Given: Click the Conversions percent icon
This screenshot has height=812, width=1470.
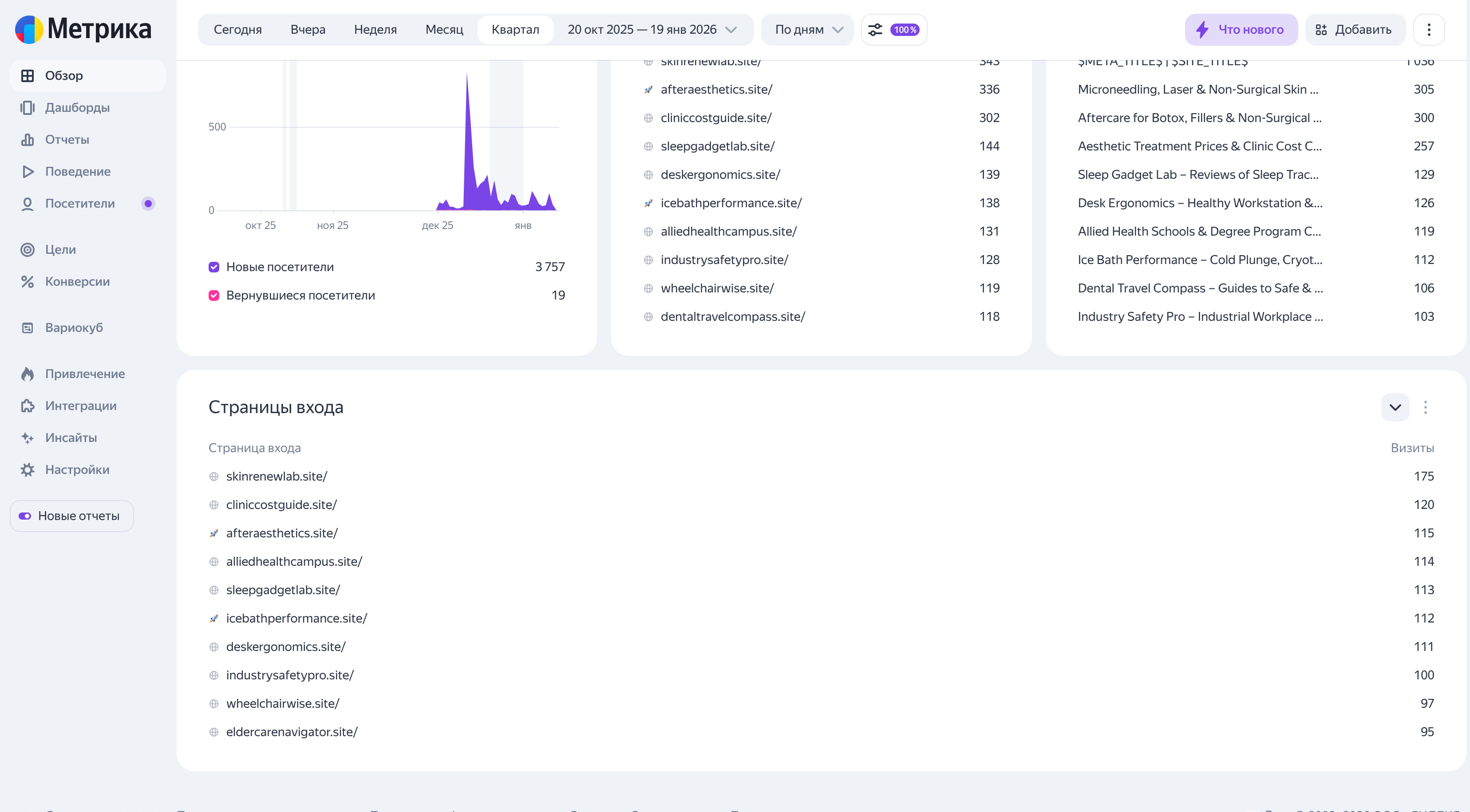Looking at the screenshot, I should coord(27,281).
